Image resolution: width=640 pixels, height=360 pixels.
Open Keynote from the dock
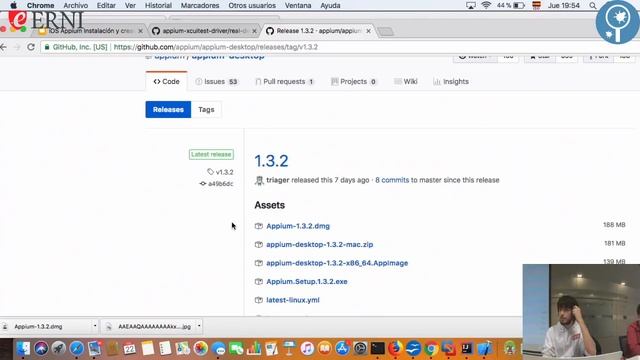(x=289, y=349)
